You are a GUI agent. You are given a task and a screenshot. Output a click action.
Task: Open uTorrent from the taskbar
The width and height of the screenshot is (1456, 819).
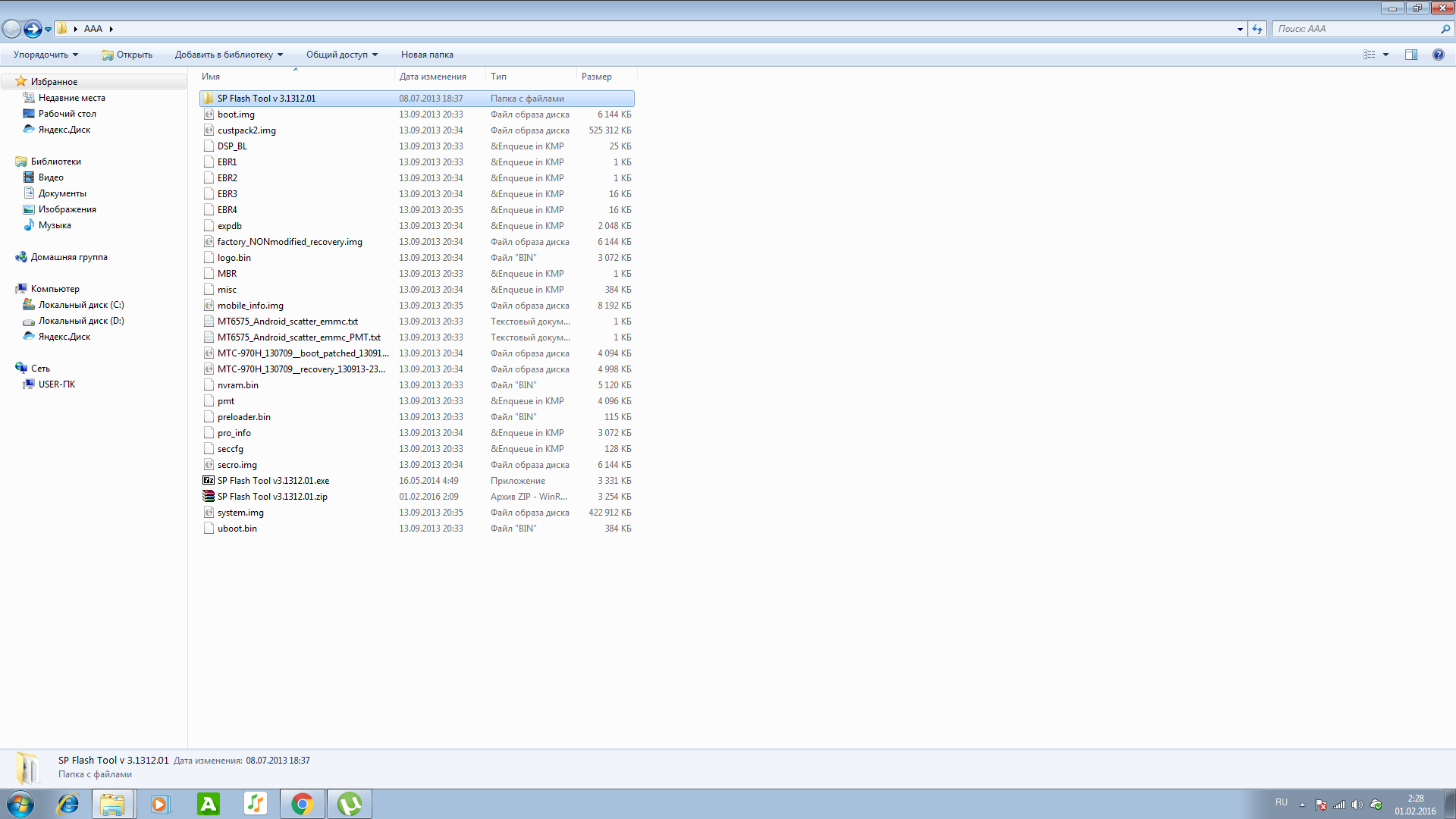point(350,804)
